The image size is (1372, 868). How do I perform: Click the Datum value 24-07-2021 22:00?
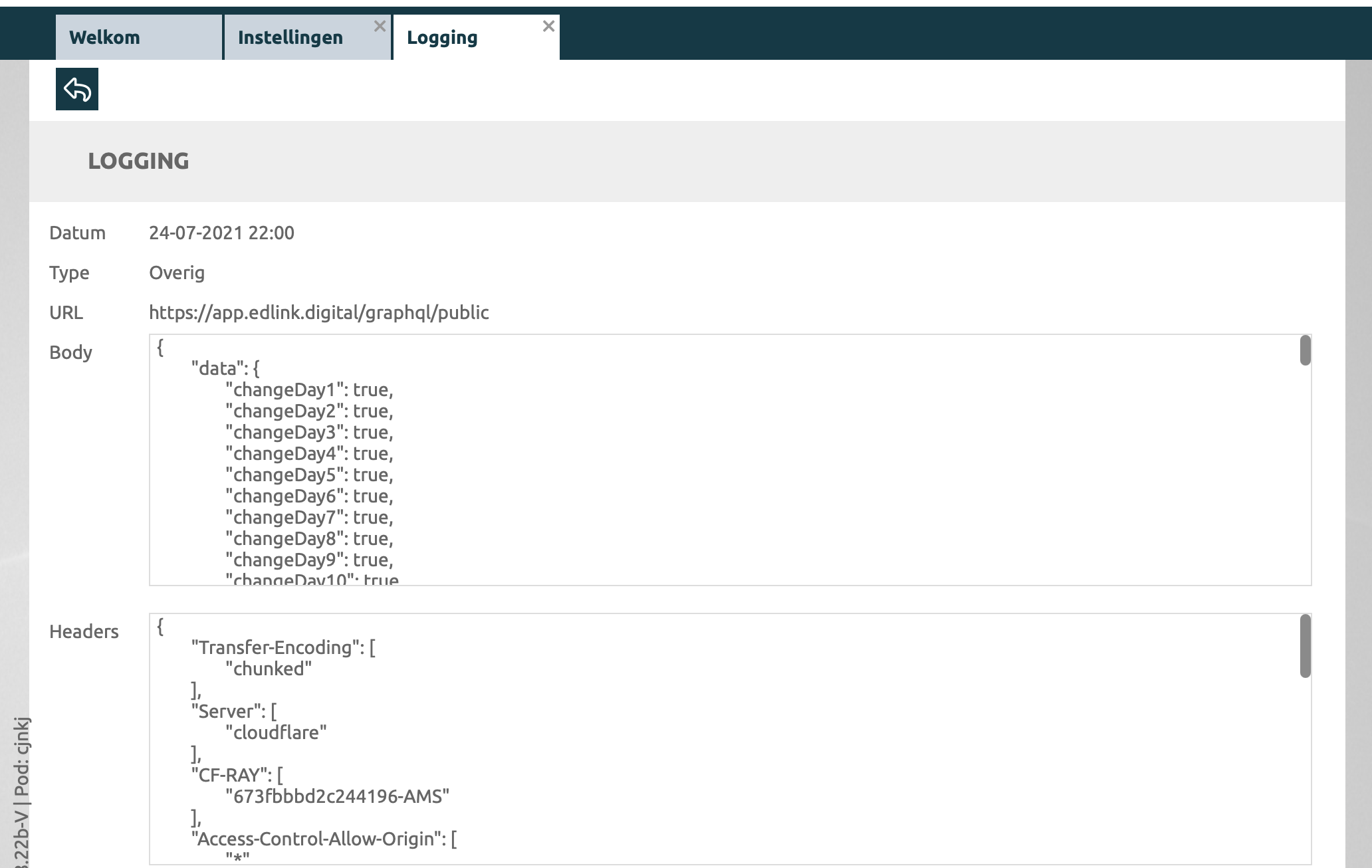click(221, 233)
